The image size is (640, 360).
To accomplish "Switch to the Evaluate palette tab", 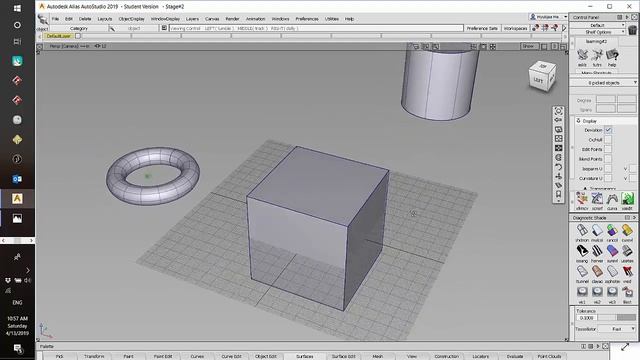I will click(x=515, y=356).
